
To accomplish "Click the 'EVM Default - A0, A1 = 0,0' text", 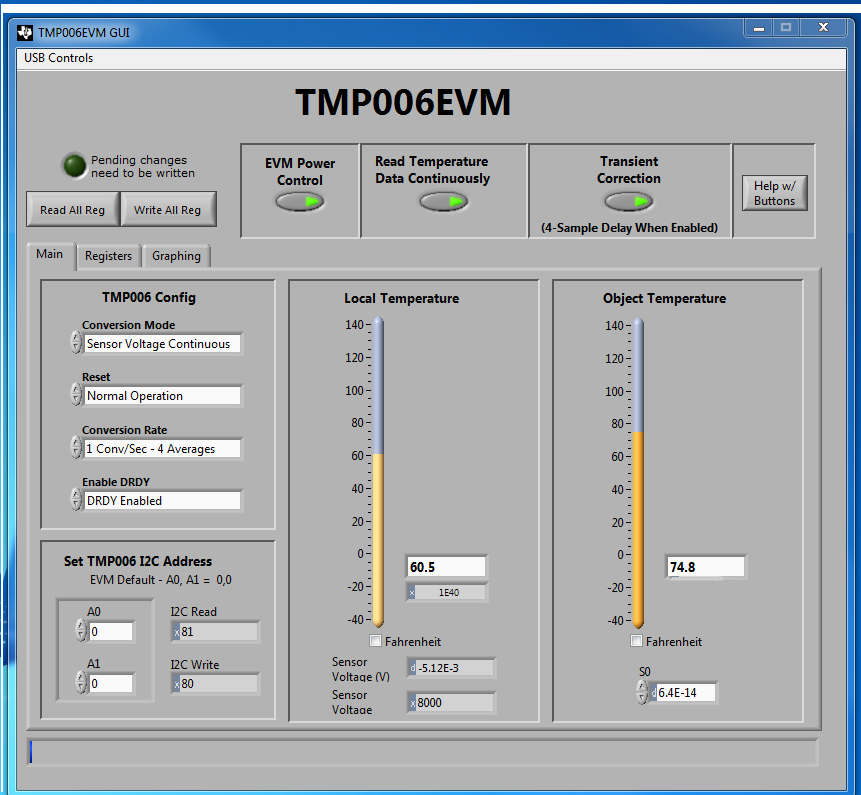I will point(161,580).
